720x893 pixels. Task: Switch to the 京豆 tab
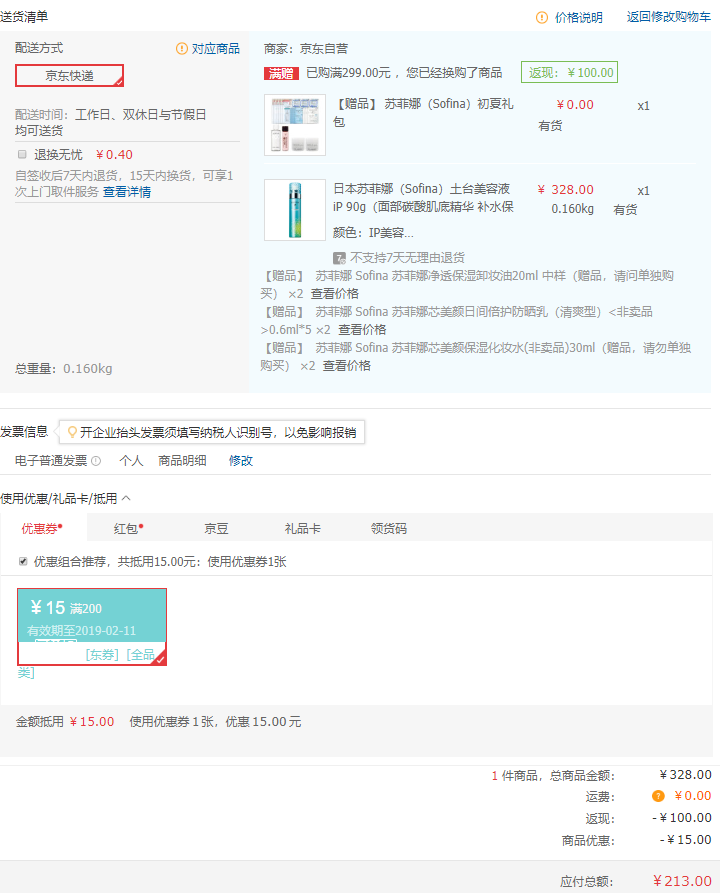click(x=216, y=529)
